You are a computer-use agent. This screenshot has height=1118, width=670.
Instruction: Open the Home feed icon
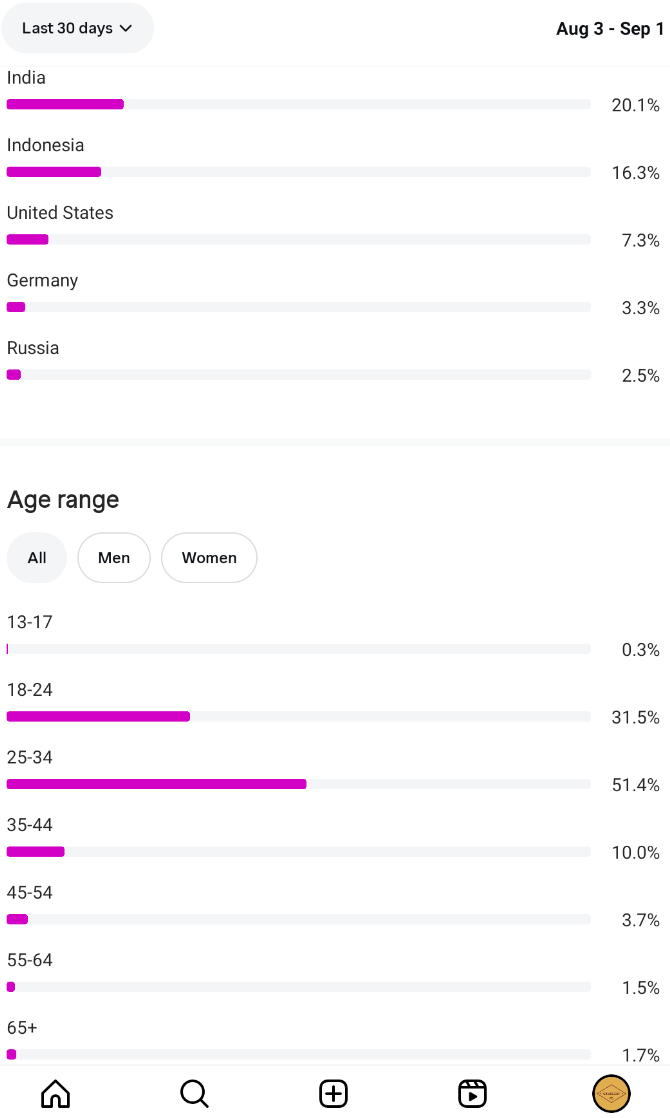click(56, 1093)
